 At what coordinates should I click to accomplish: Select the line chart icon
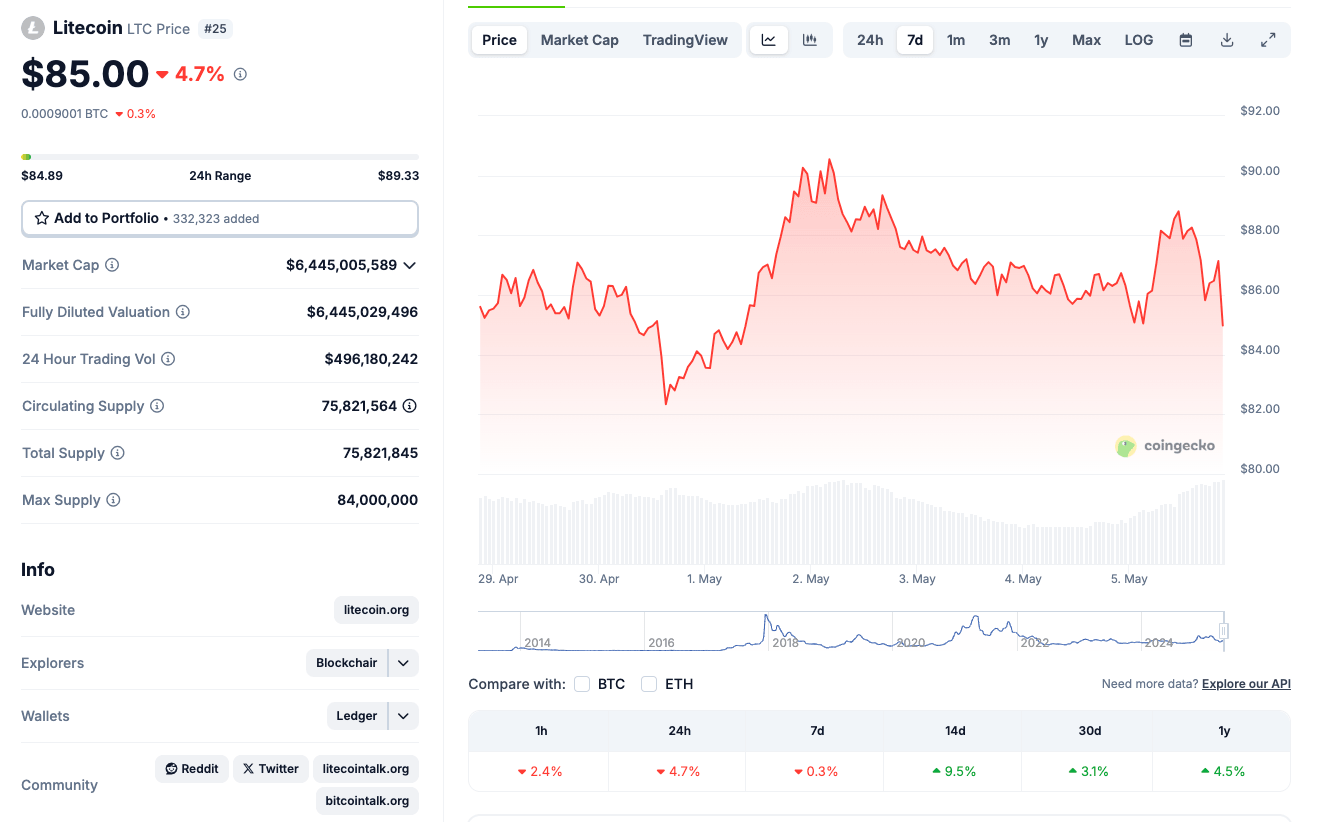tap(769, 39)
